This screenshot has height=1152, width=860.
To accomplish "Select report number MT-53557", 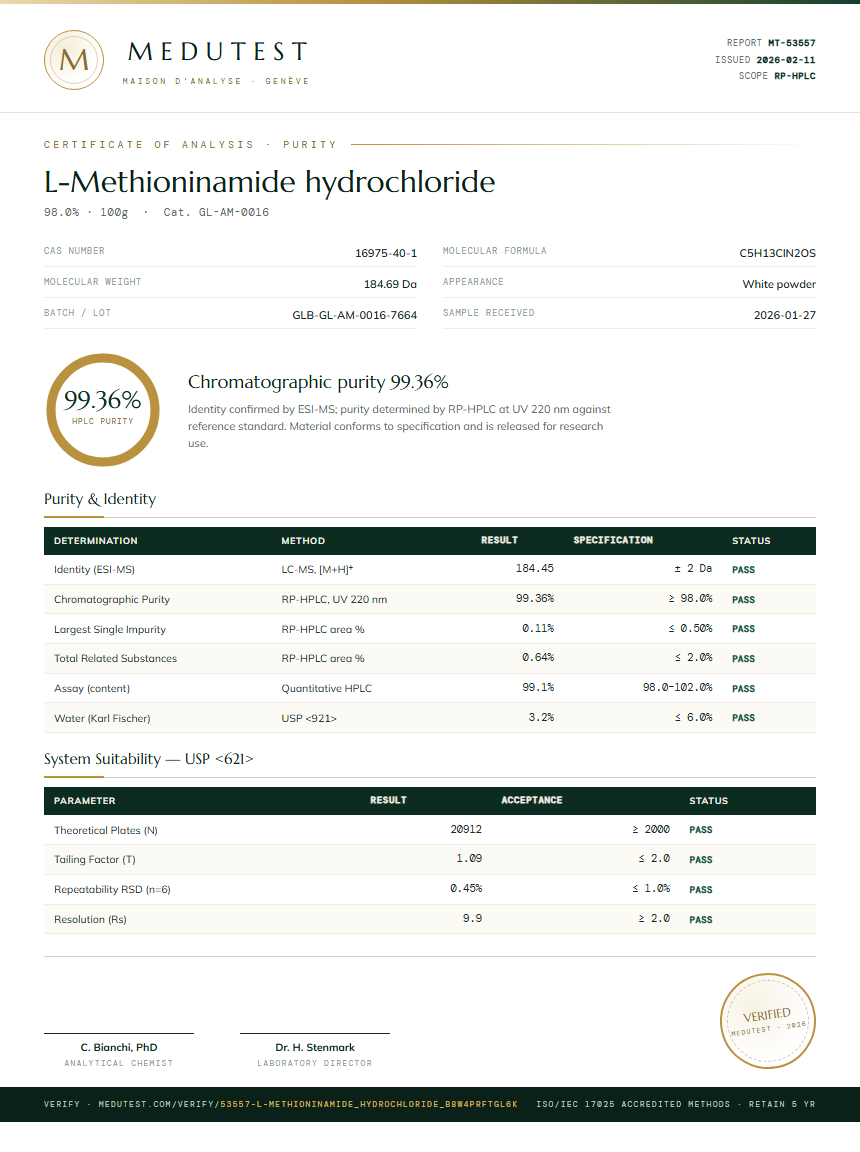I will [x=792, y=43].
